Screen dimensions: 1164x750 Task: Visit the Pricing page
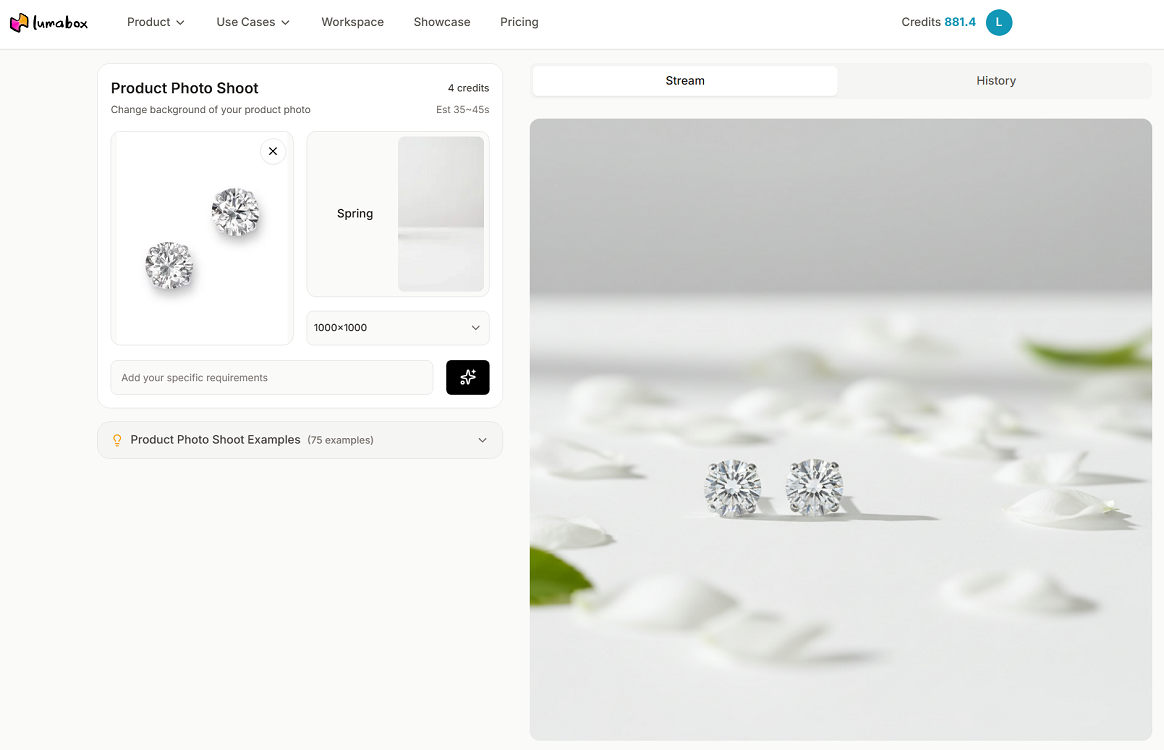tap(519, 22)
